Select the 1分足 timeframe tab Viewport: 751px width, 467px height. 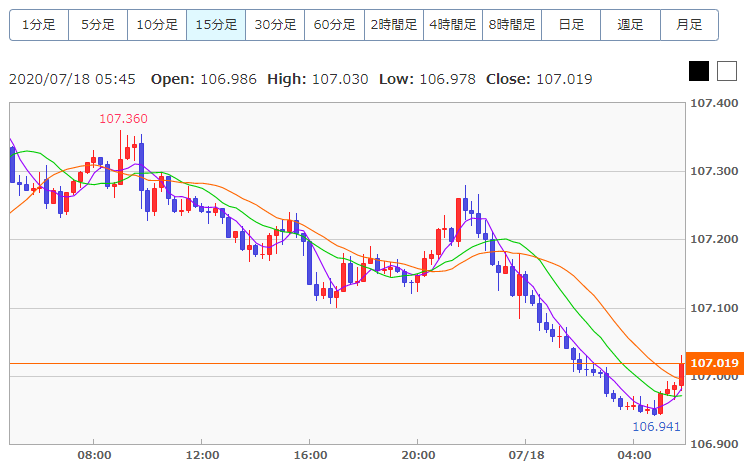(39, 25)
